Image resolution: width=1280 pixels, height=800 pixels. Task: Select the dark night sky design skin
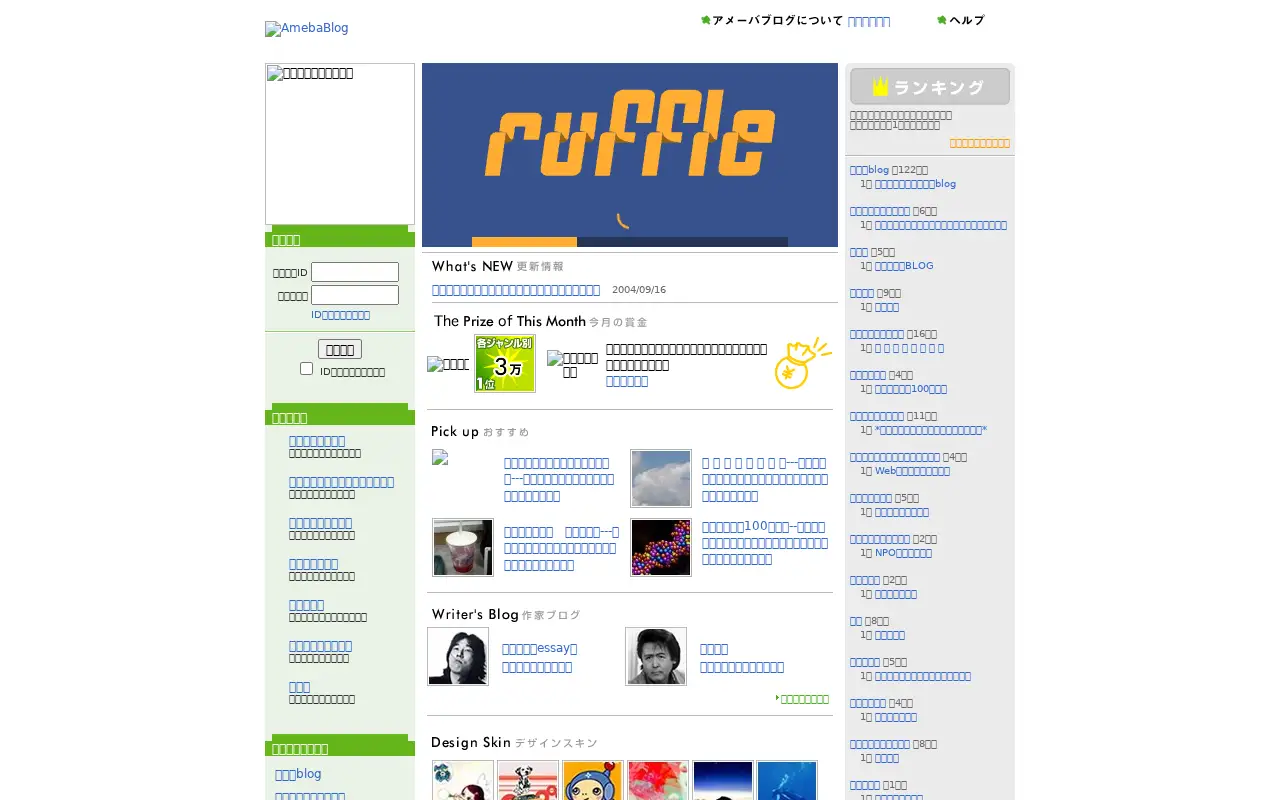tap(723, 781)
